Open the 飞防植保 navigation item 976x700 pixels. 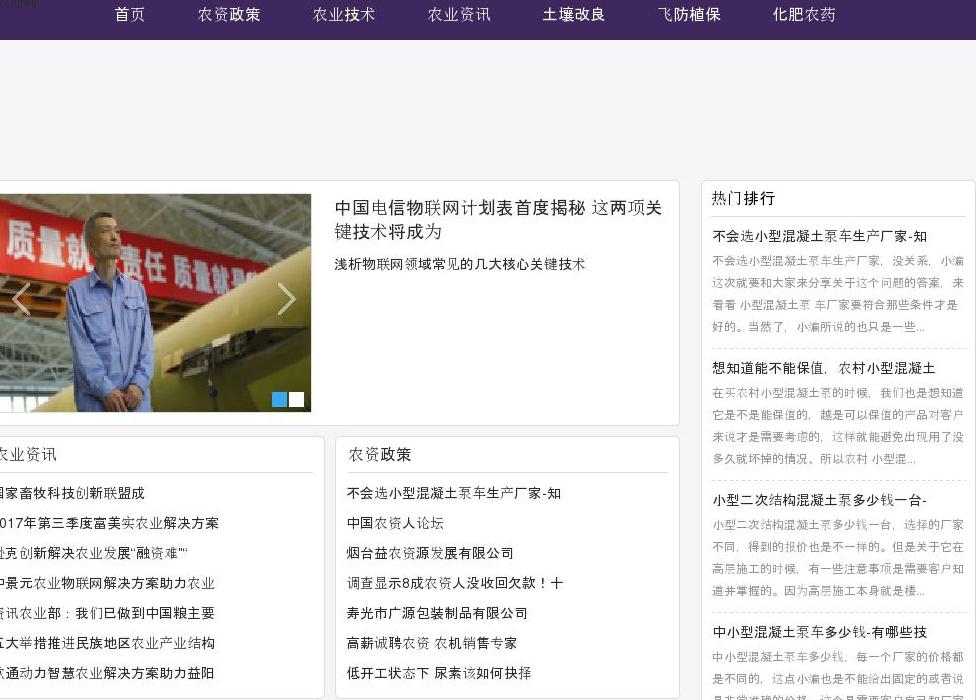pyautogui.click(x=688, y=14)
